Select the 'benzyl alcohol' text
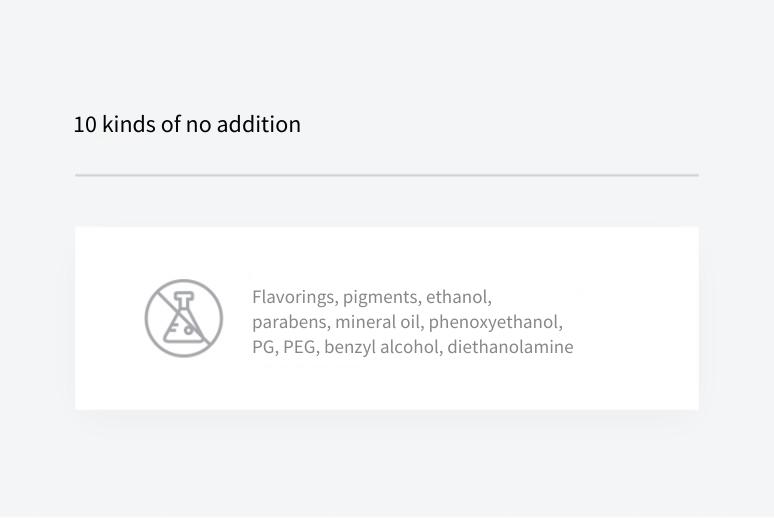The width and height of the screenshot is (774, 518). pyautogui.click(x=381, y=347)
